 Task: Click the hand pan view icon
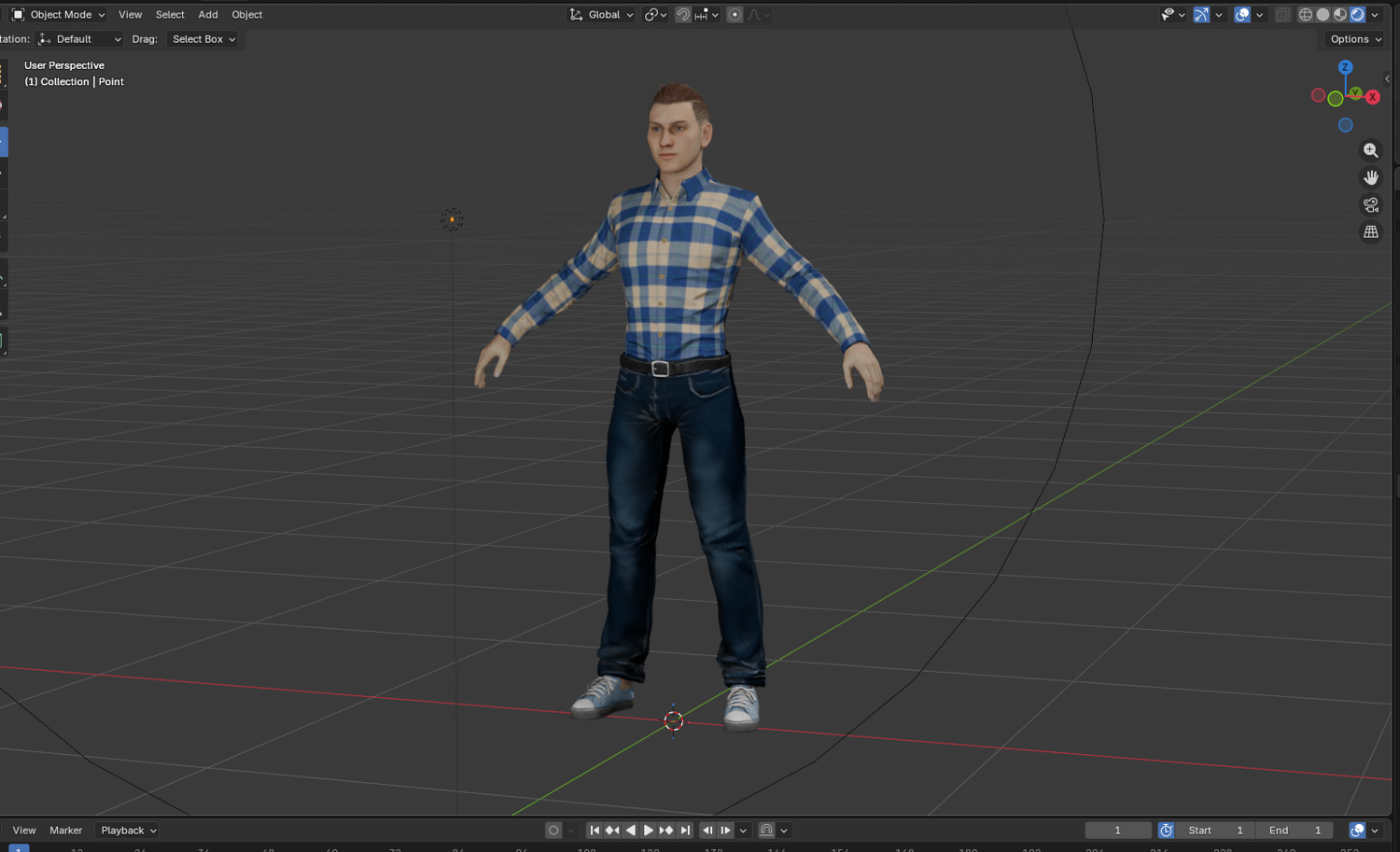[x=1370, y=177]
